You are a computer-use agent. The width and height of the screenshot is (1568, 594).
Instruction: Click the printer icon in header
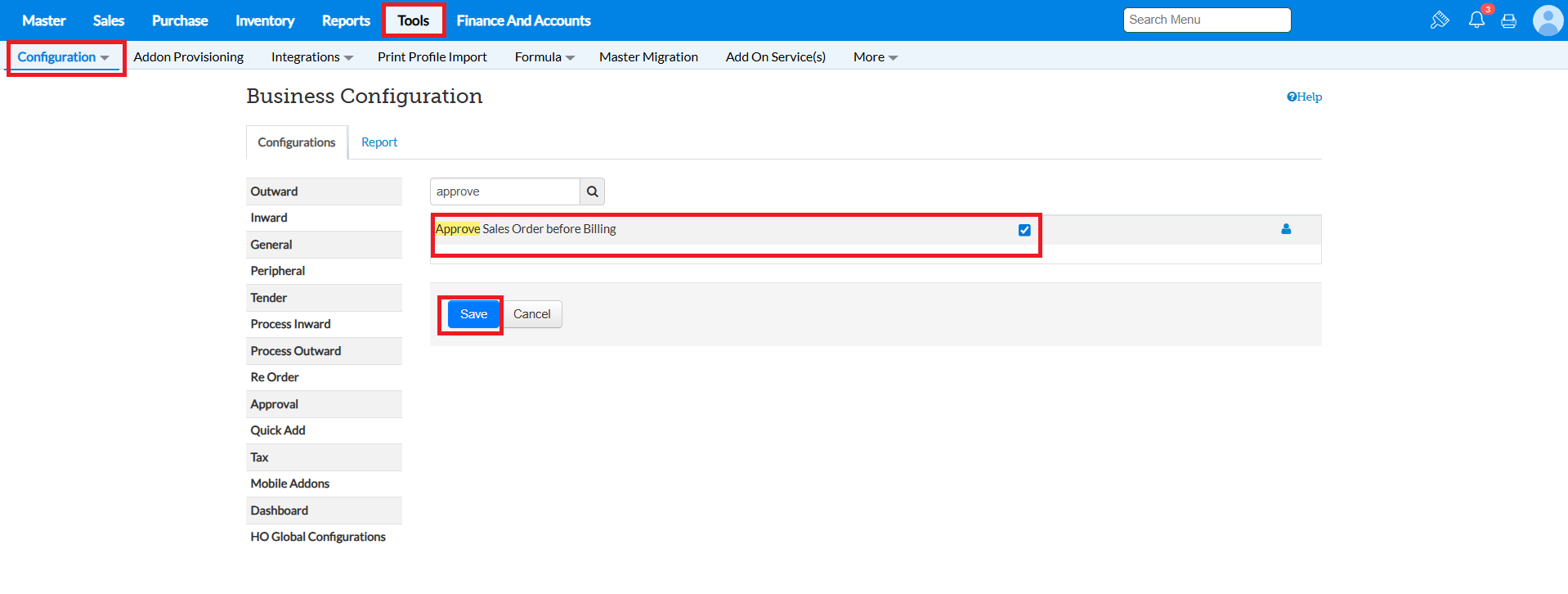[x=1509, y=21]
